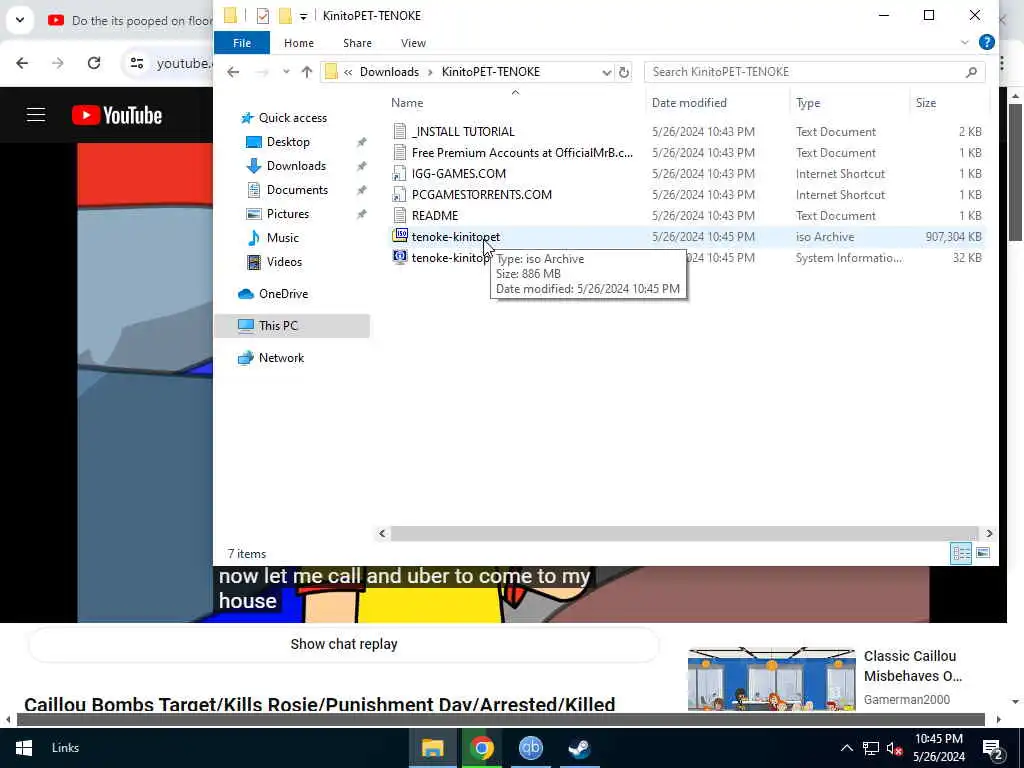Refresh the KinitoPET-TENOKE folder
This screenshot has height=768, width=1024.
coord(624,72)
